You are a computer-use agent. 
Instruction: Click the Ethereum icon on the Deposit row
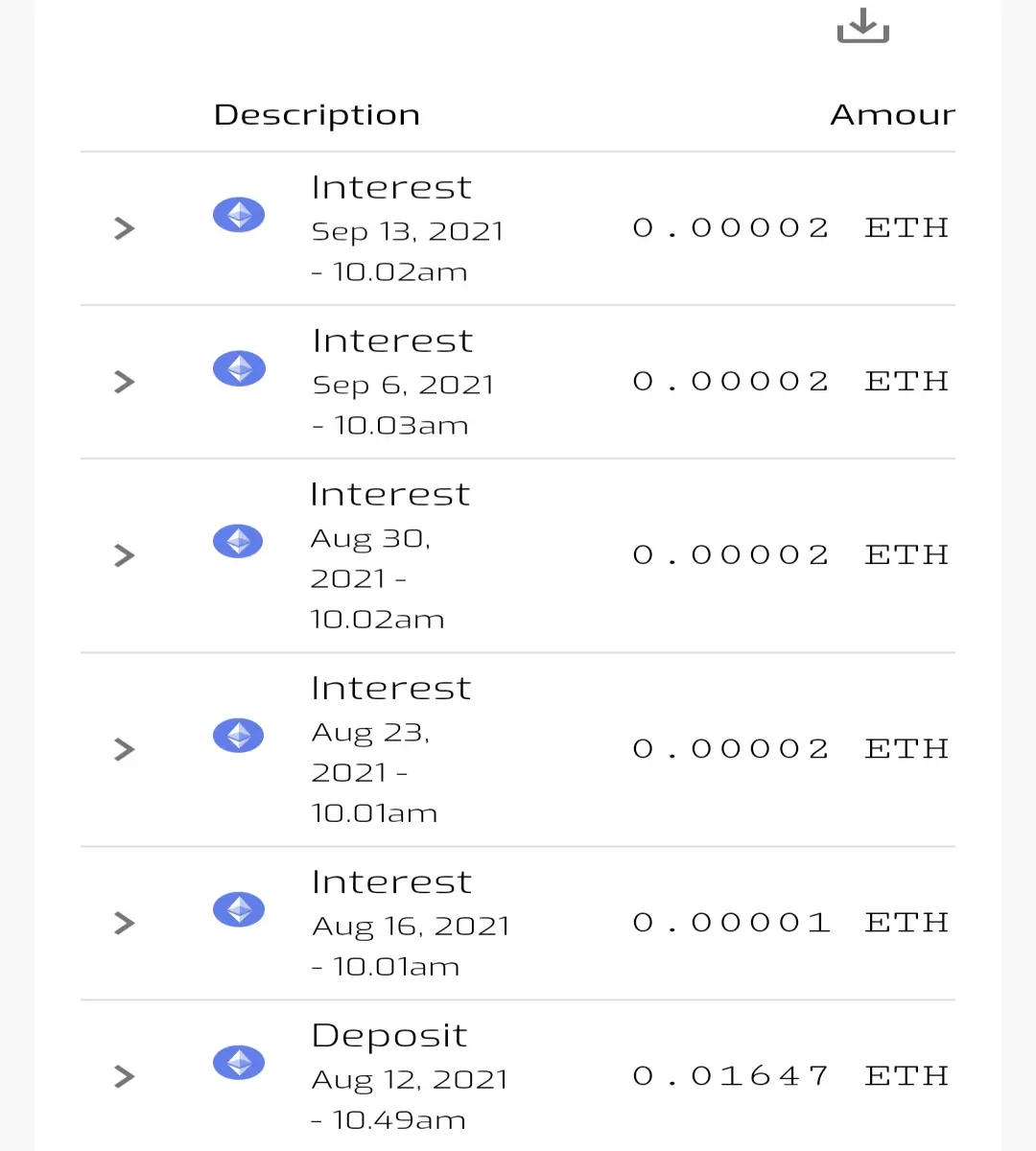(x=239, y=1063)
